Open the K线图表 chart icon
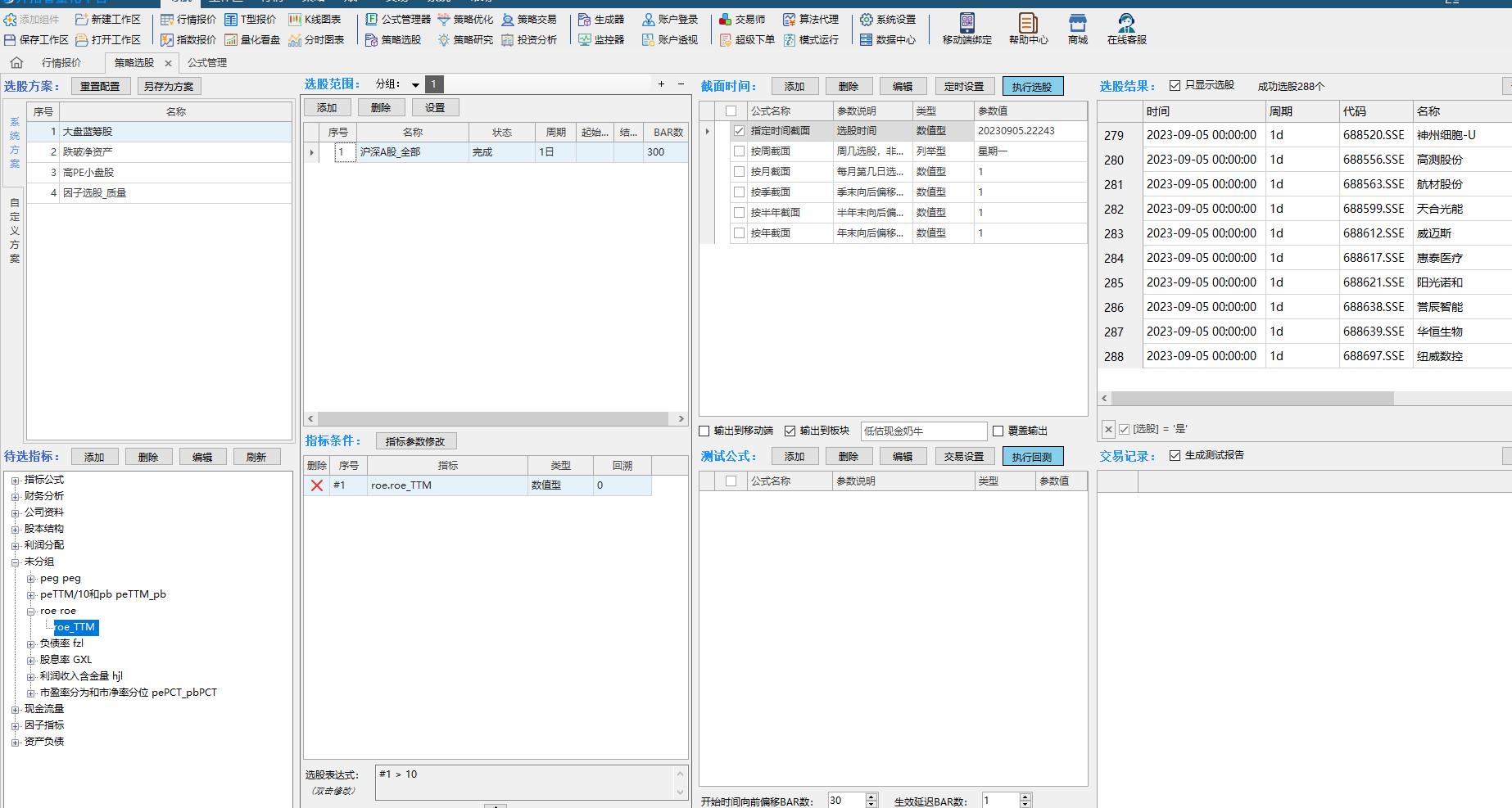1512x808 pixels. tap(295, 20)
